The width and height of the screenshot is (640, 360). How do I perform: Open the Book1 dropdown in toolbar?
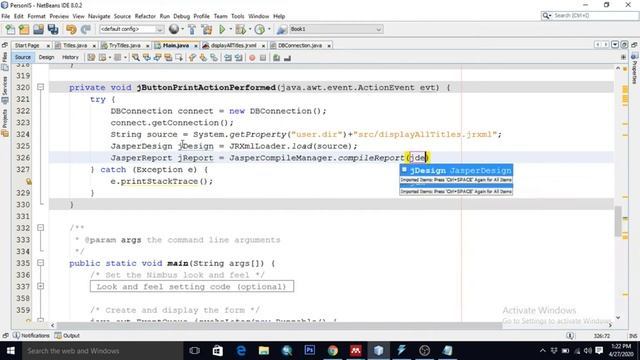coord(336,29)
